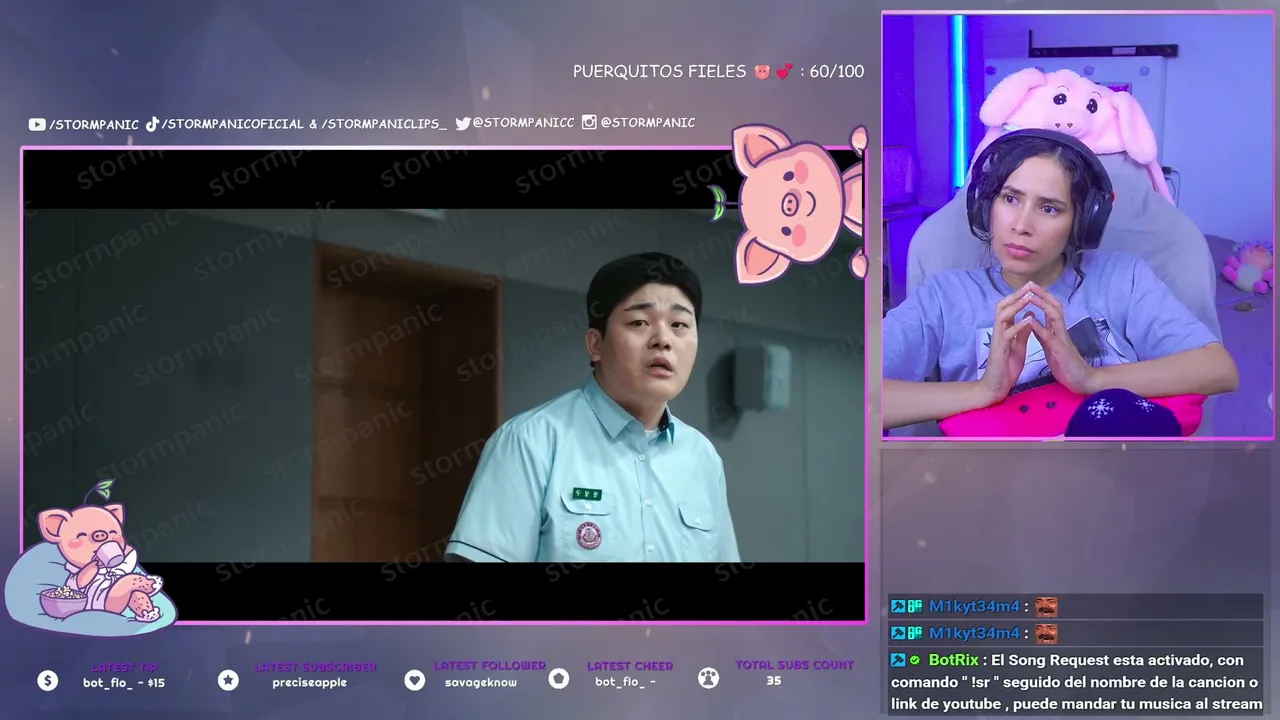Click the 'bot_flo_ - $15' latest tip value
Image resolution: width=1280 pixels, height=720 pixels.
pos(124,683)
